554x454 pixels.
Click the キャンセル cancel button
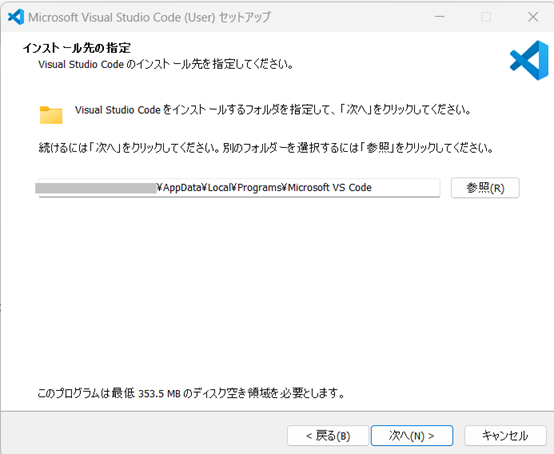click(x=505, y=436)
